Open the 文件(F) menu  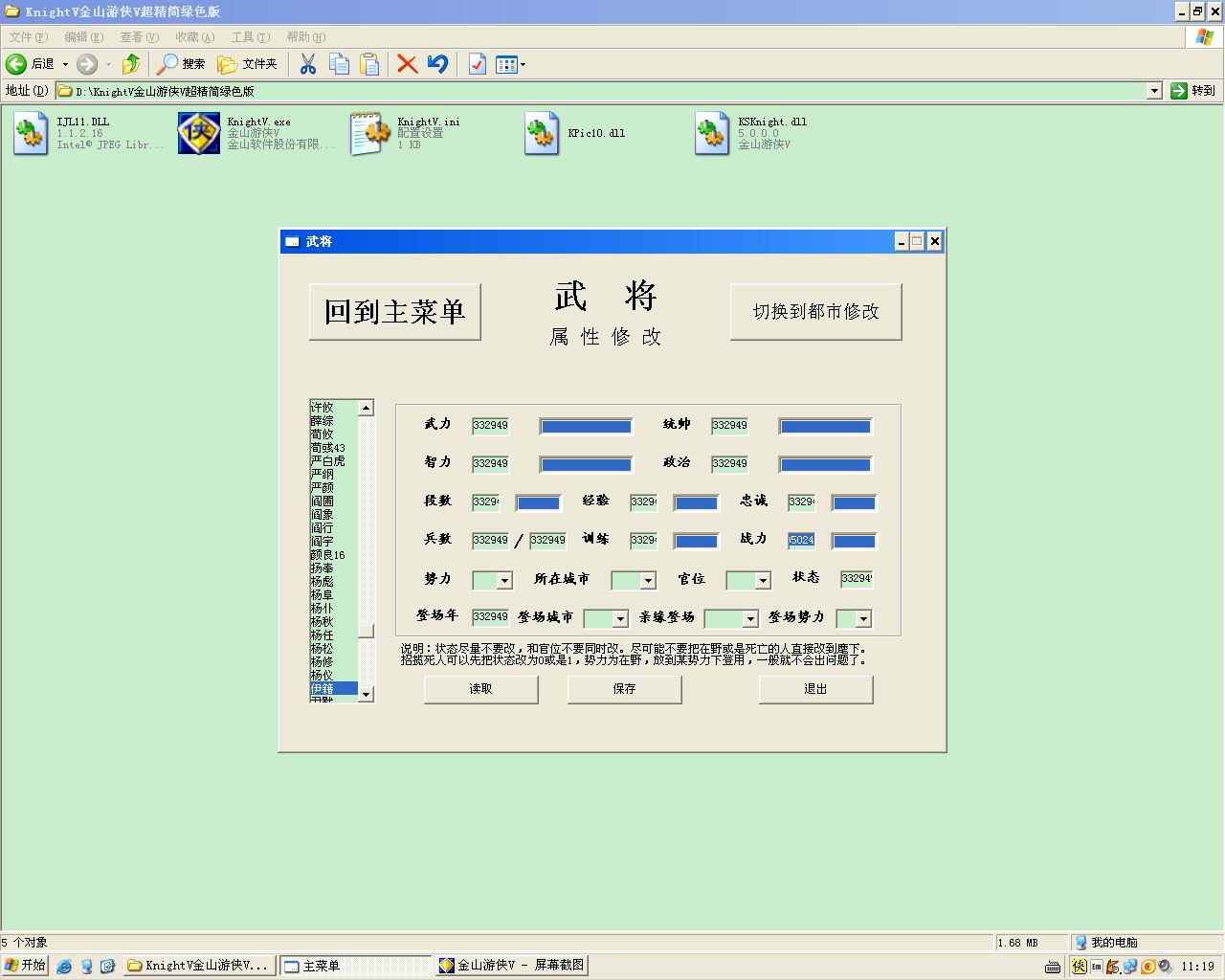(x=28, y=37)
